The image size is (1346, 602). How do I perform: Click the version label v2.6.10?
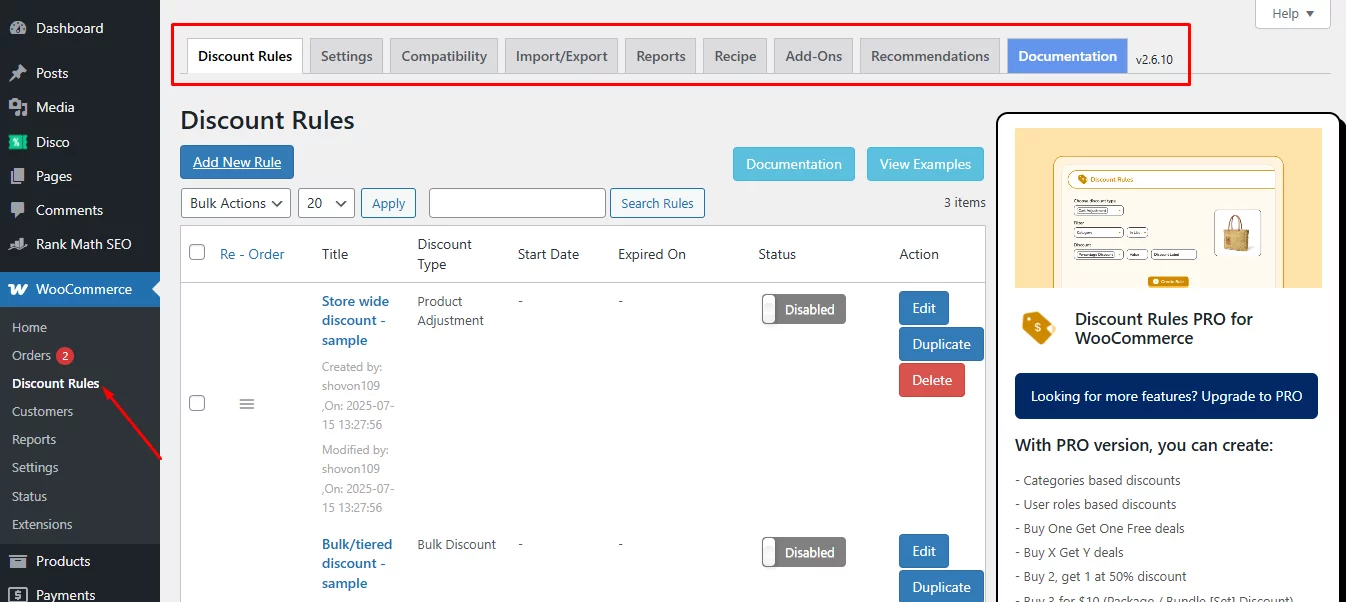1154,60
